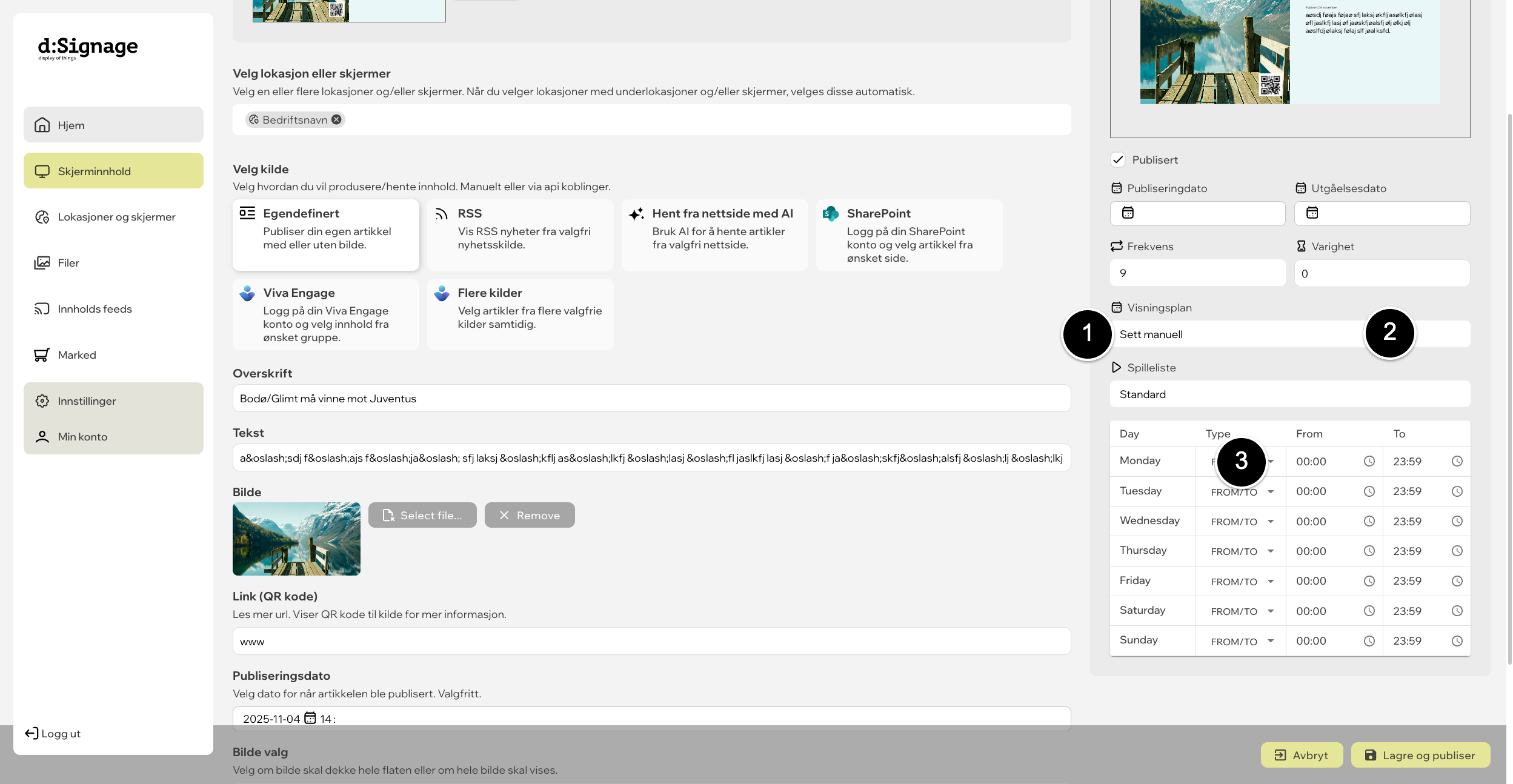Click the page vertical scrollbar
This screenshot has height=784, width=1513.
pos(1509,388)
